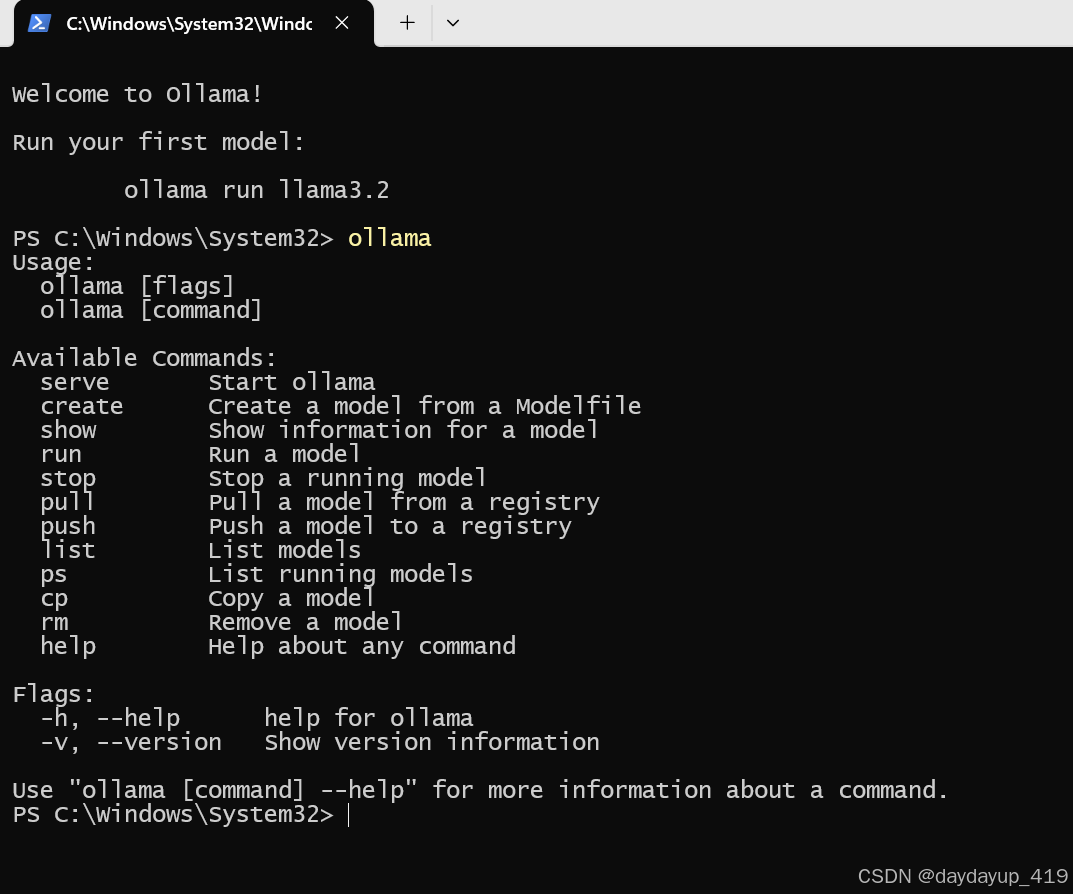
Task: Click the 'pull' command in list
Action: (x=67, y=502)
